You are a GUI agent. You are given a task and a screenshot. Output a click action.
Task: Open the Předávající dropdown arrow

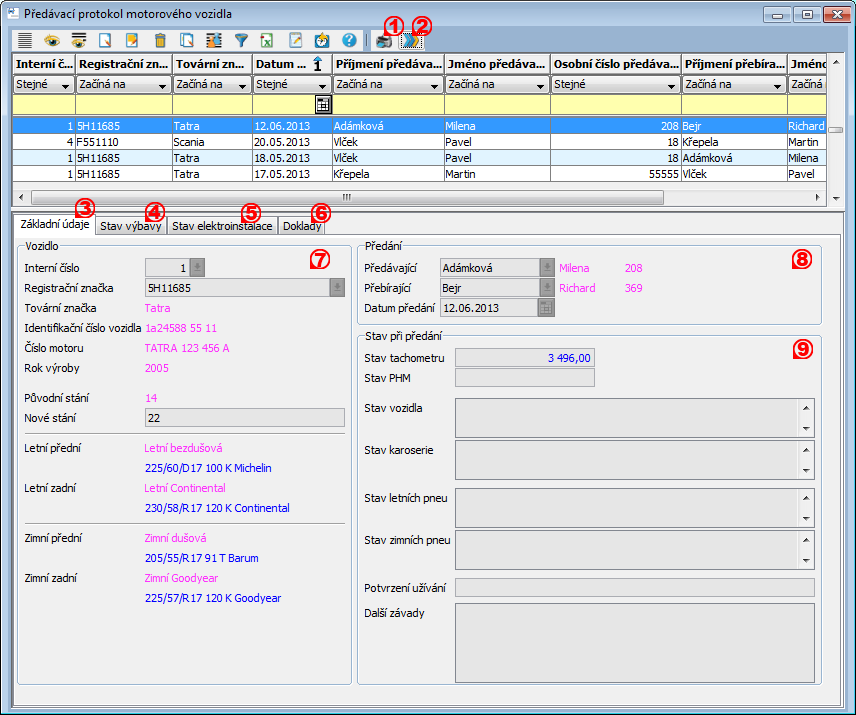point(547,268)
